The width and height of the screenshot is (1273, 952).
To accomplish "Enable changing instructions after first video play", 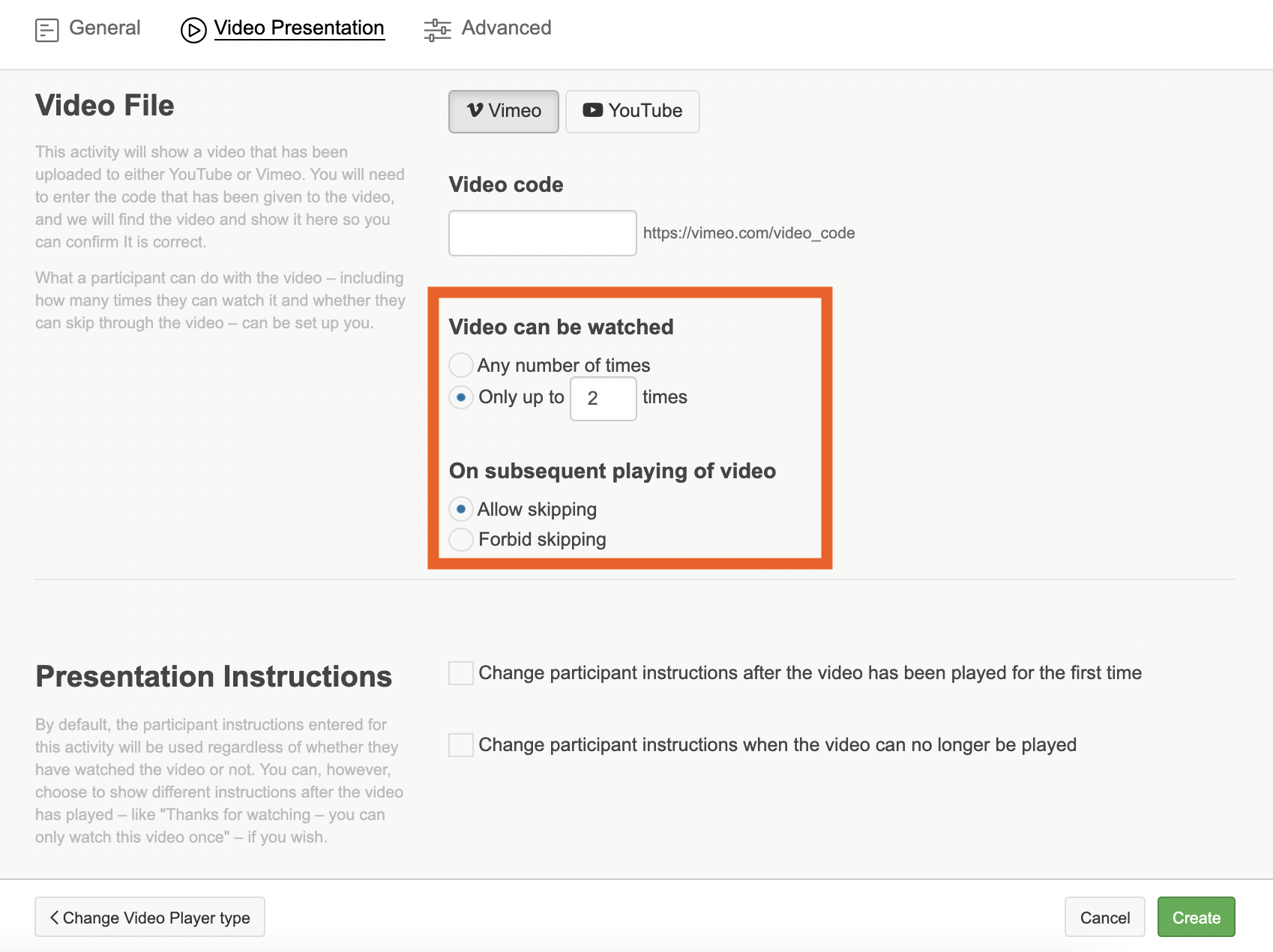I will [x=461, y=673].
